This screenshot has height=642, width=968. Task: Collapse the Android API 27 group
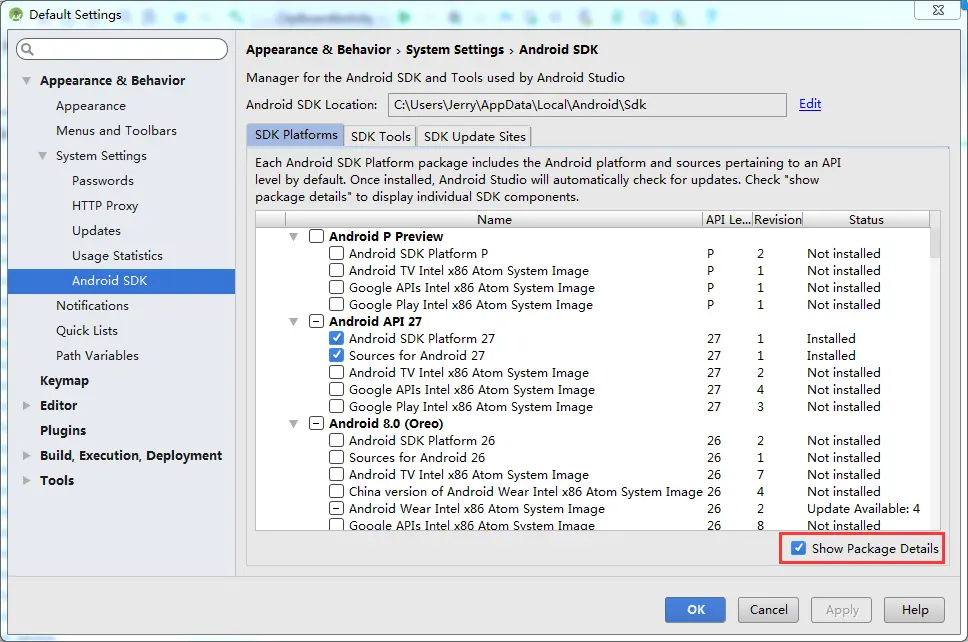[x=294, y=322]
